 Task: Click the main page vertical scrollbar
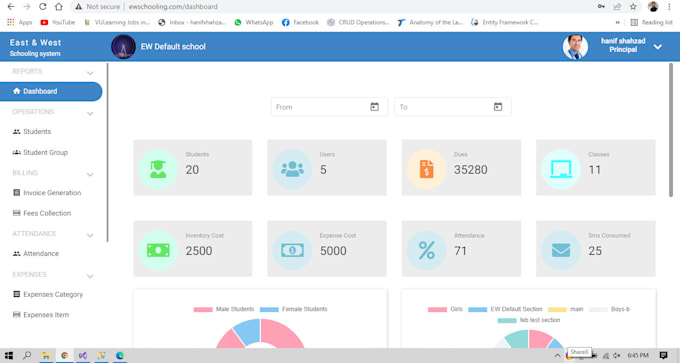(x=671, y=130)
